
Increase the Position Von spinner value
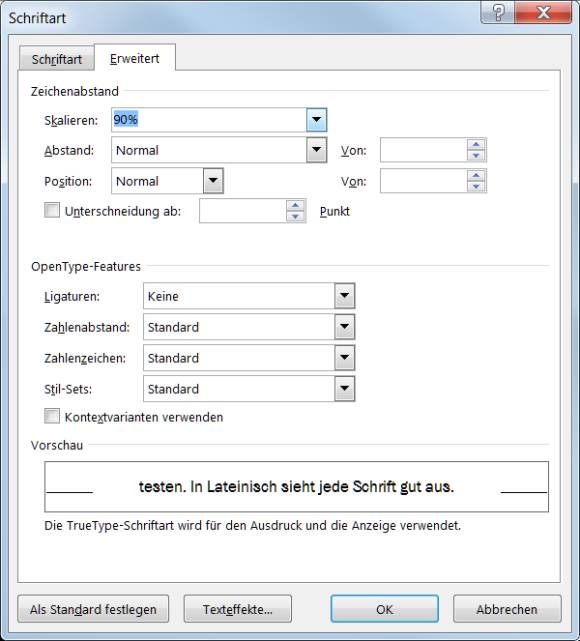476,175
